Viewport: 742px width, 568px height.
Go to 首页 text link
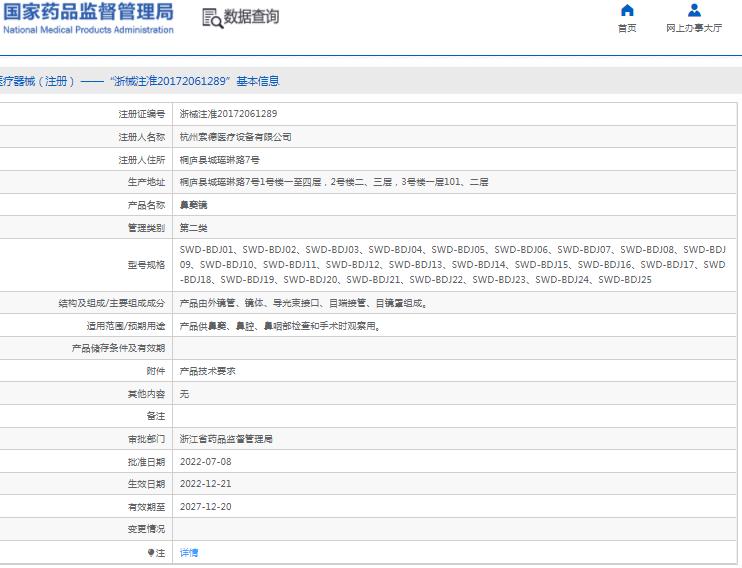[x=627, y=28]
